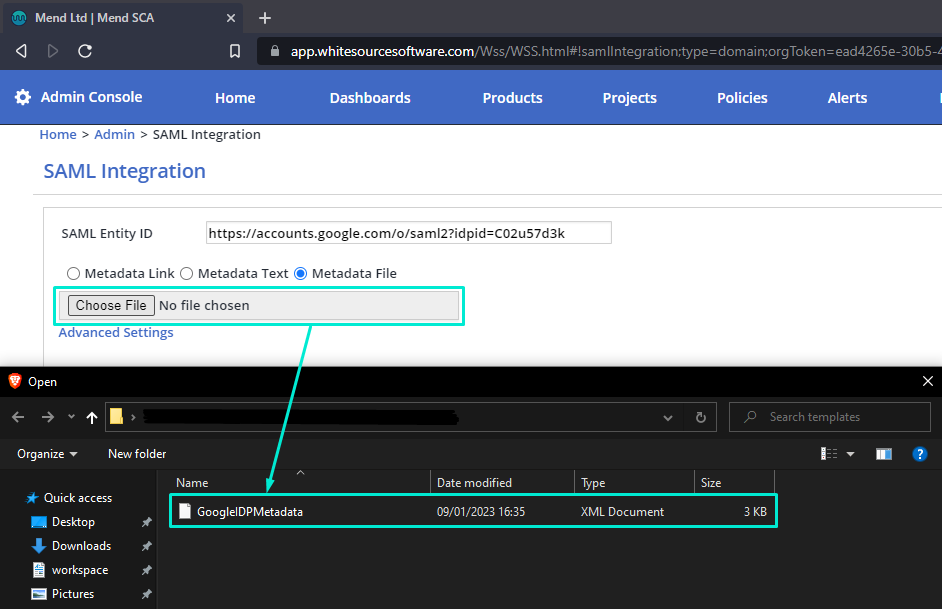Click the blue help question mark icon
Screen dimensions: 942x609
(920, 454)
